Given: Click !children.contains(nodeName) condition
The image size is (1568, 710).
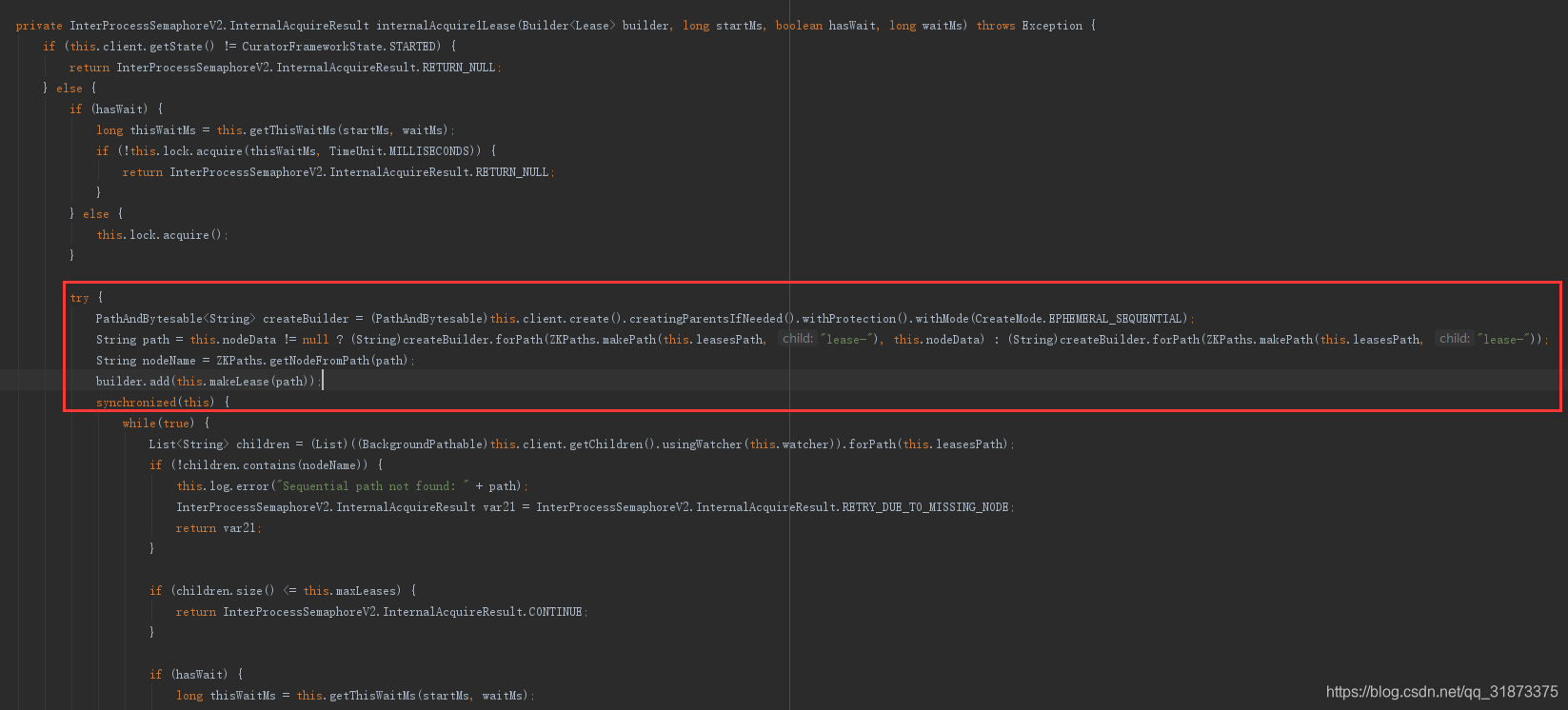Looking at the screenshot, I should tap(268, 465).
